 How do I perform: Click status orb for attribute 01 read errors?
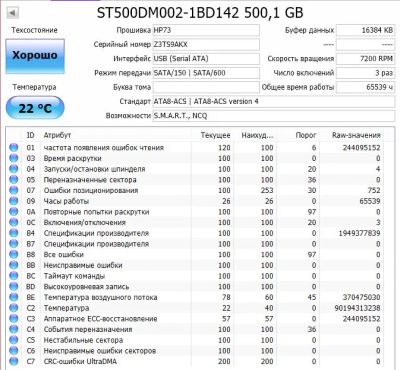click(x=14, y=147)
